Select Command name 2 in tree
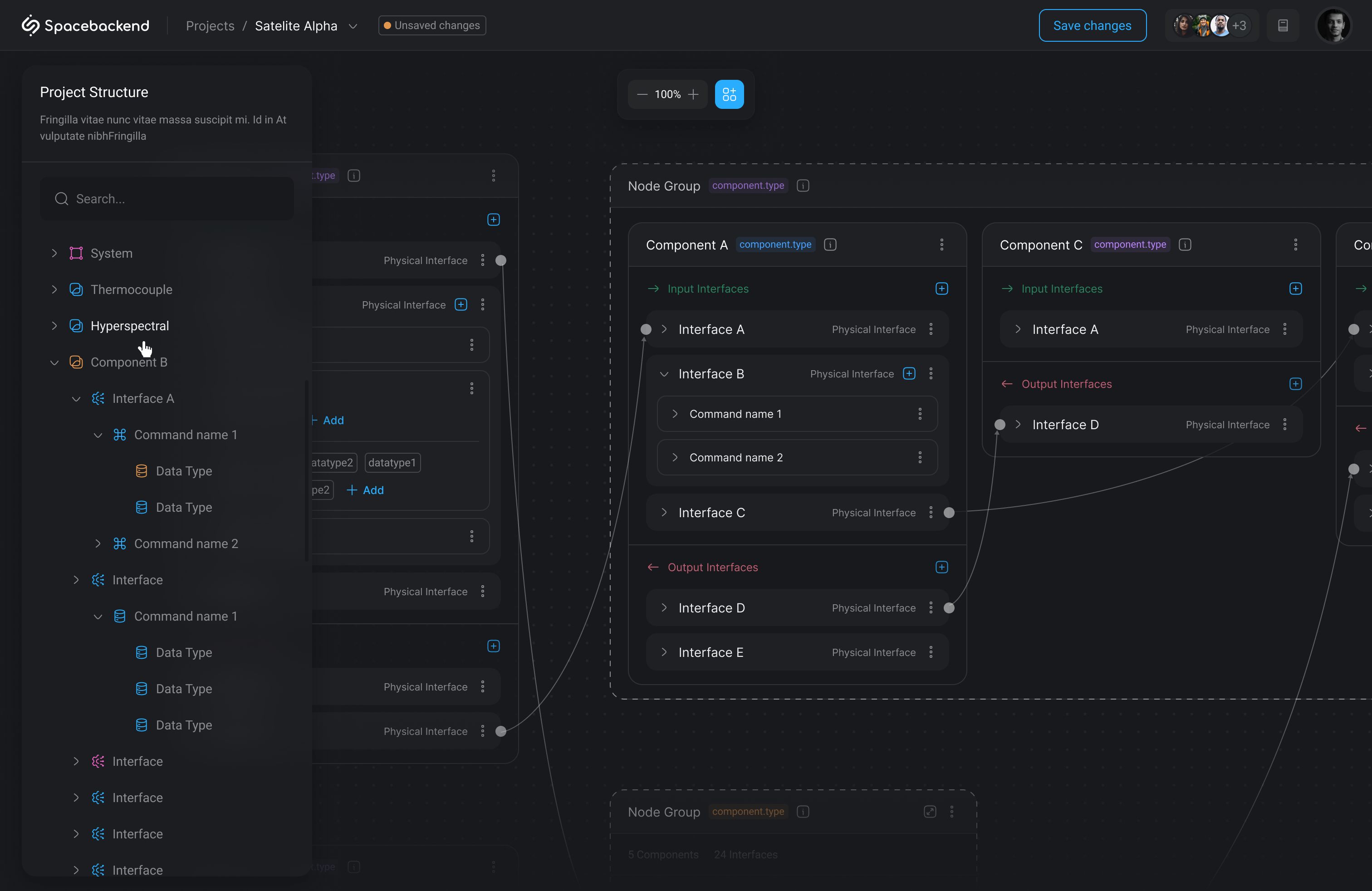Image resolution: width=1372 pixels, height=891 pixels. pos(186,543)
